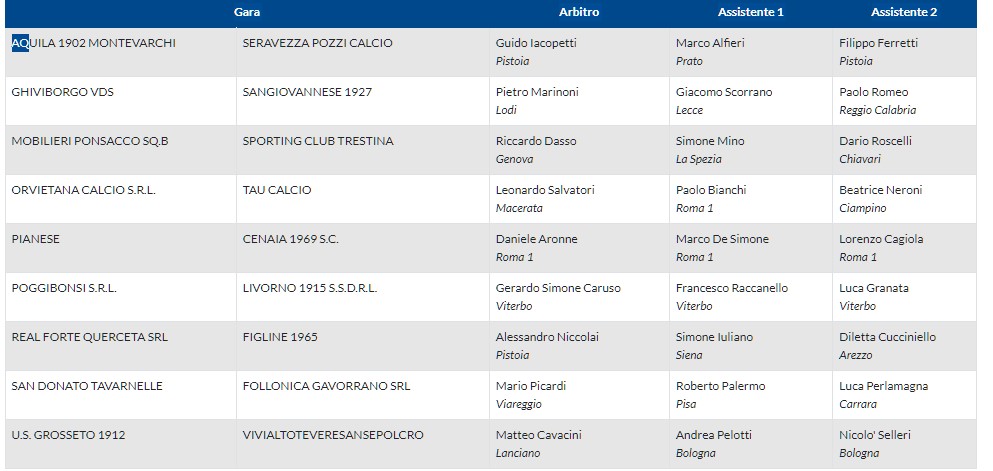This screenshot has height=471, width=993.
Task: Select assistant Diletta Cucciniello
Action: [x=886, y=337]
